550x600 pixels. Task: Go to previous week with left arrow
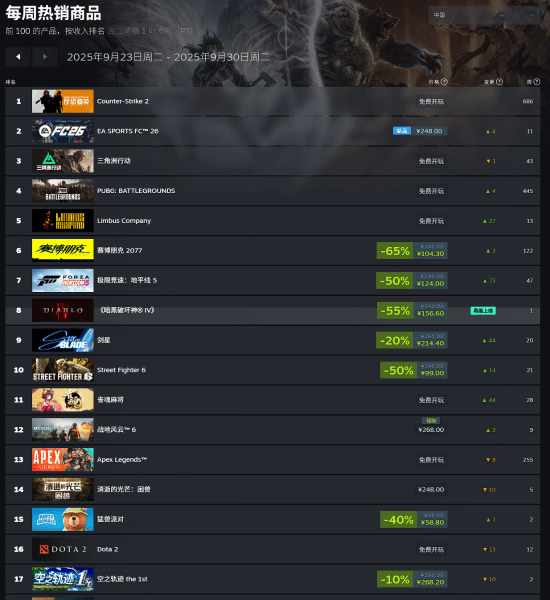(x=18, y=57)
